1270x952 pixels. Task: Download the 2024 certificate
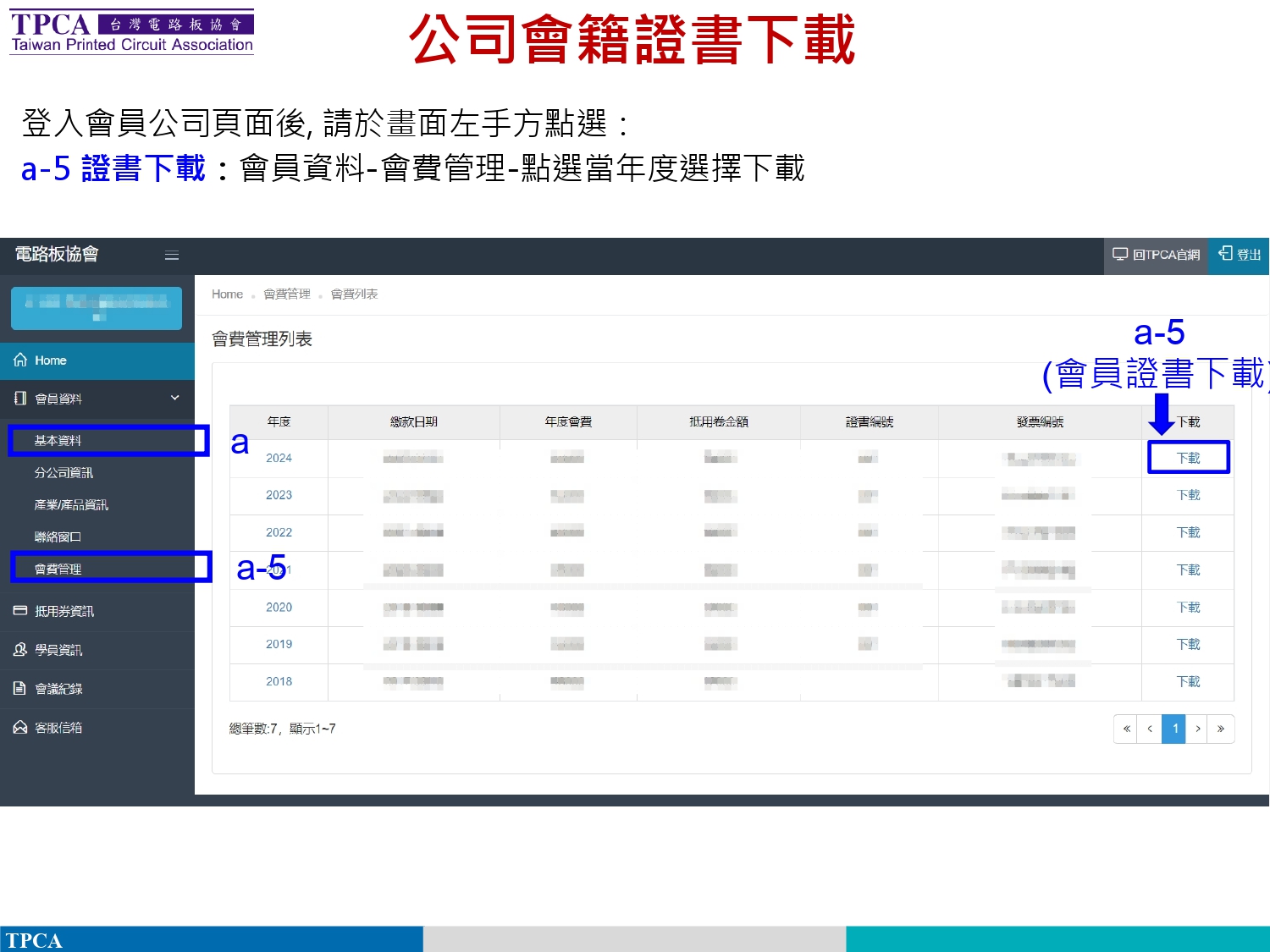click(x=1188, y=458)
